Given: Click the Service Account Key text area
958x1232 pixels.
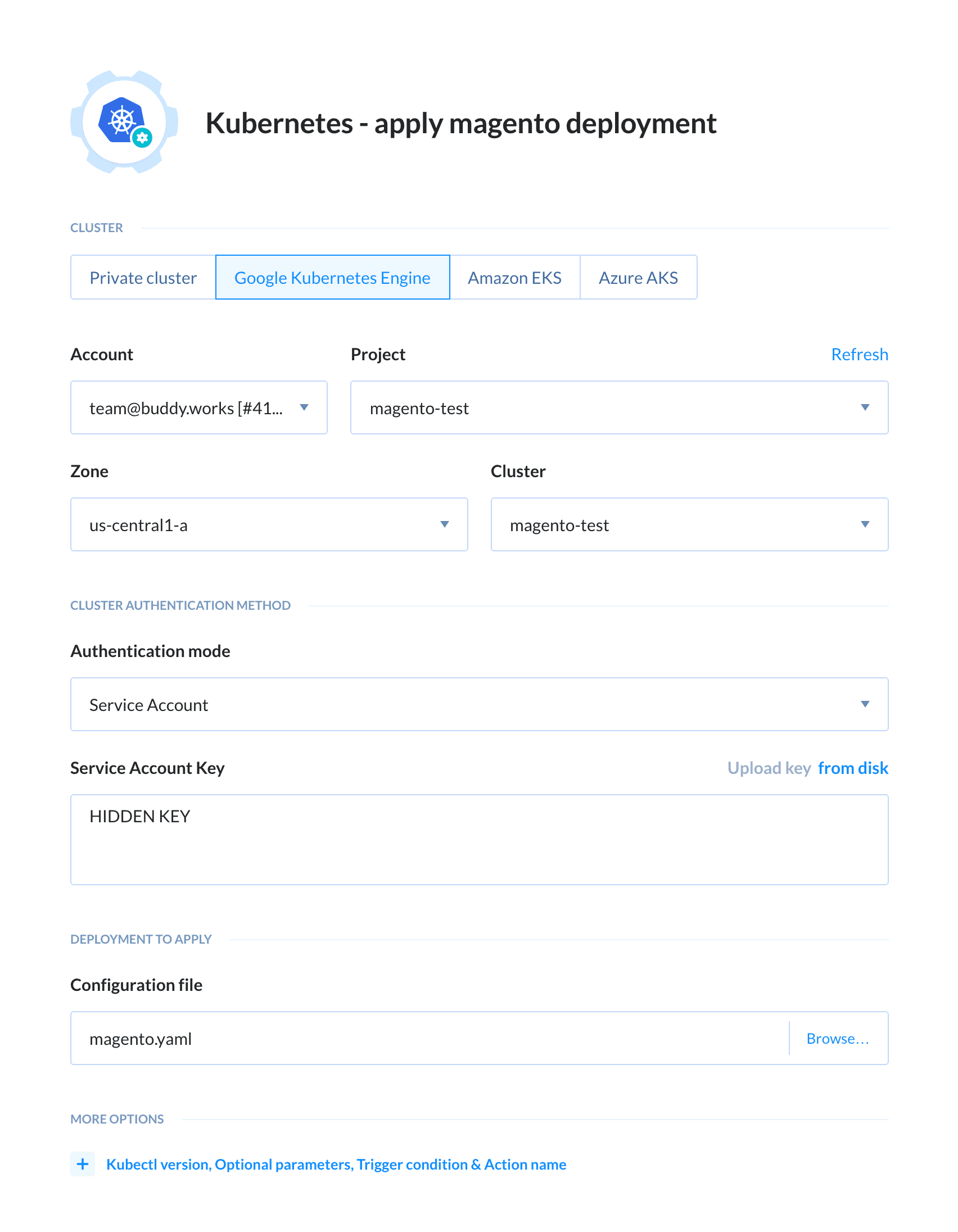Looking at the screenshot, I should click(x=479, y=840).
